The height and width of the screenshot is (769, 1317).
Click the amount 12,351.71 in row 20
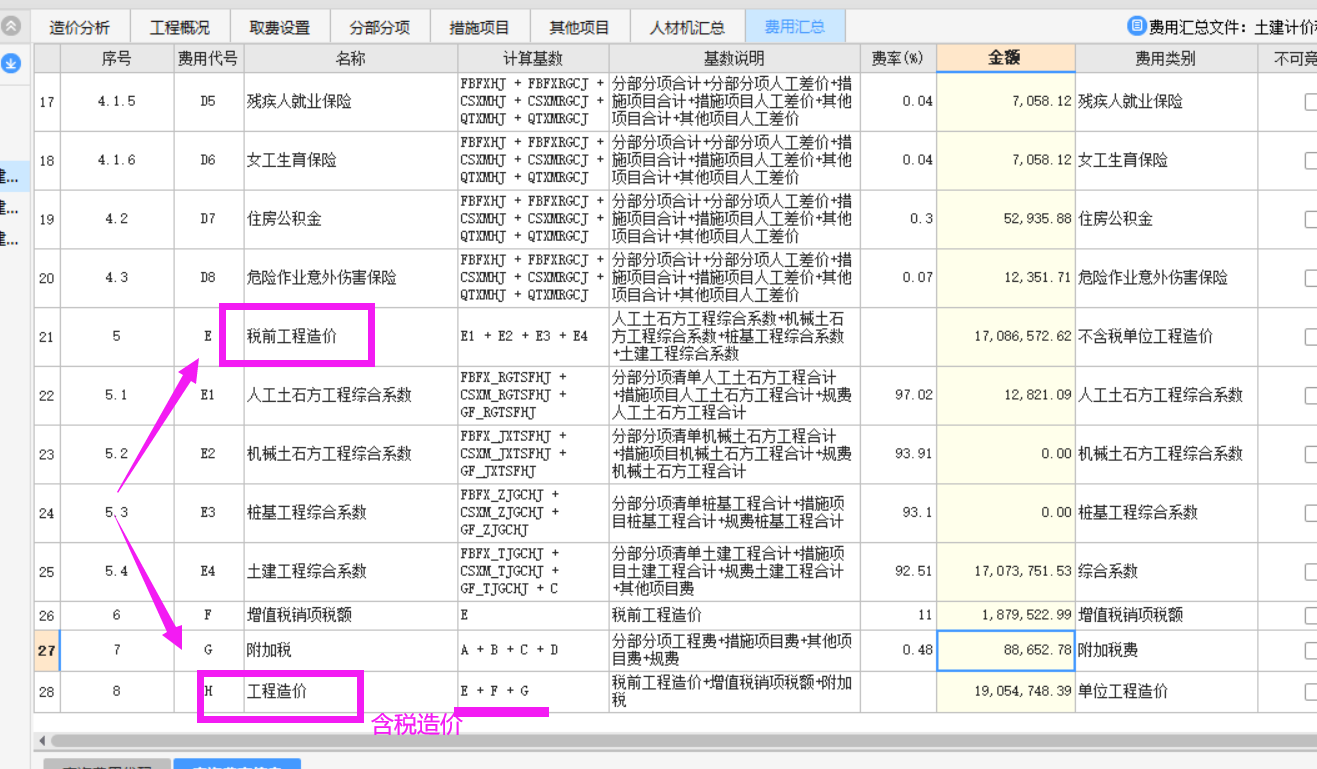click(1006, 278)
